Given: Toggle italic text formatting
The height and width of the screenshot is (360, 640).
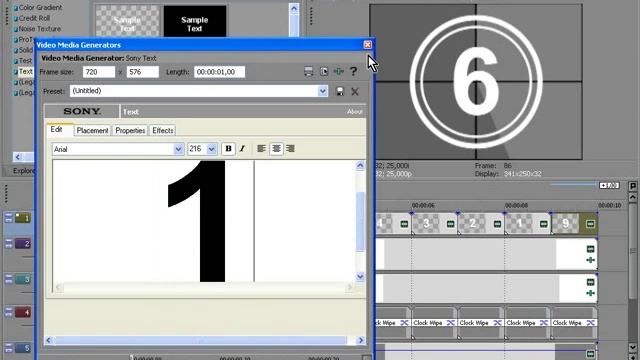Looking at the screenshot, I should (x=242, y=149).
